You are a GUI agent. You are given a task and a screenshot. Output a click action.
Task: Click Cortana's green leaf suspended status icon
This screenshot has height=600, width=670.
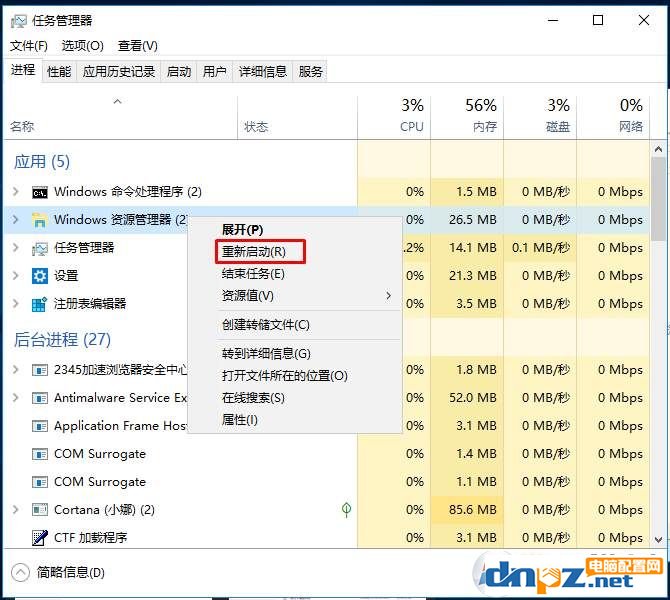[347, 509]
